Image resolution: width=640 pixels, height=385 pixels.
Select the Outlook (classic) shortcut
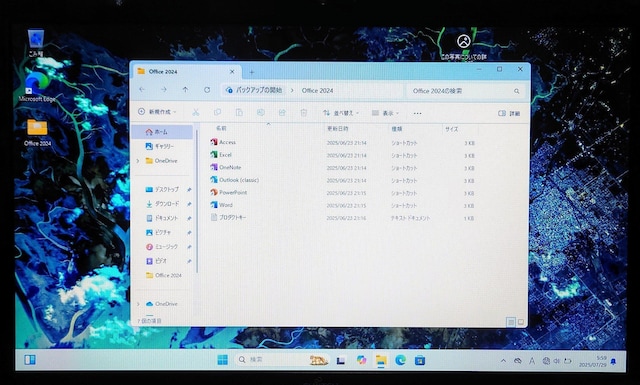[x=235, y=180]
